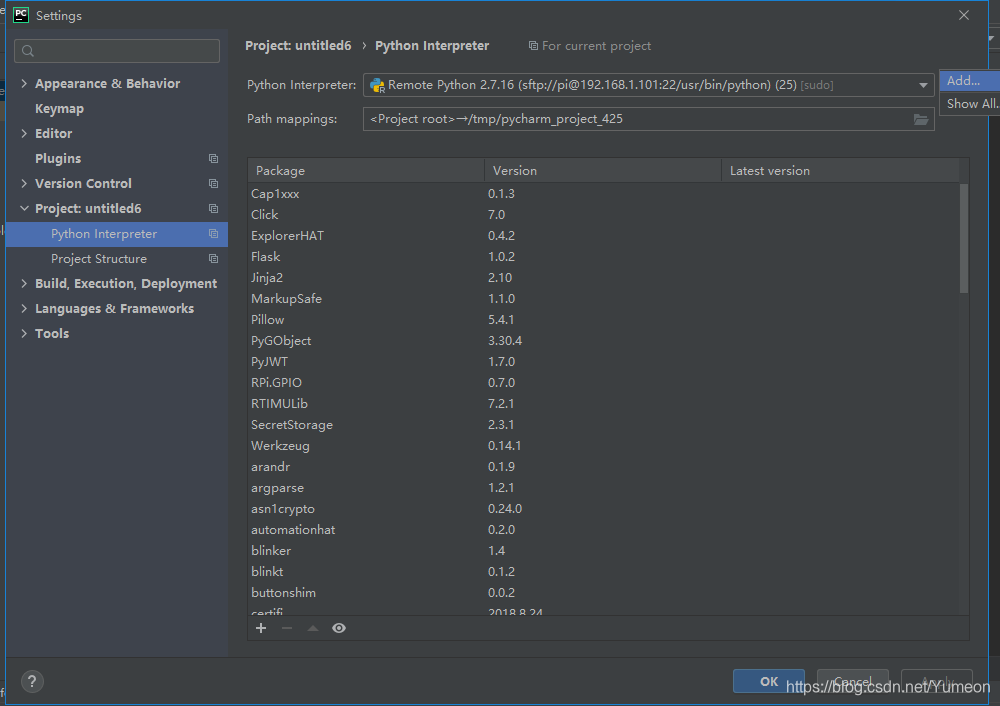Select Project Structure tree item
The height and width of the screenshot is (706, 1000).
click(117, 259)
